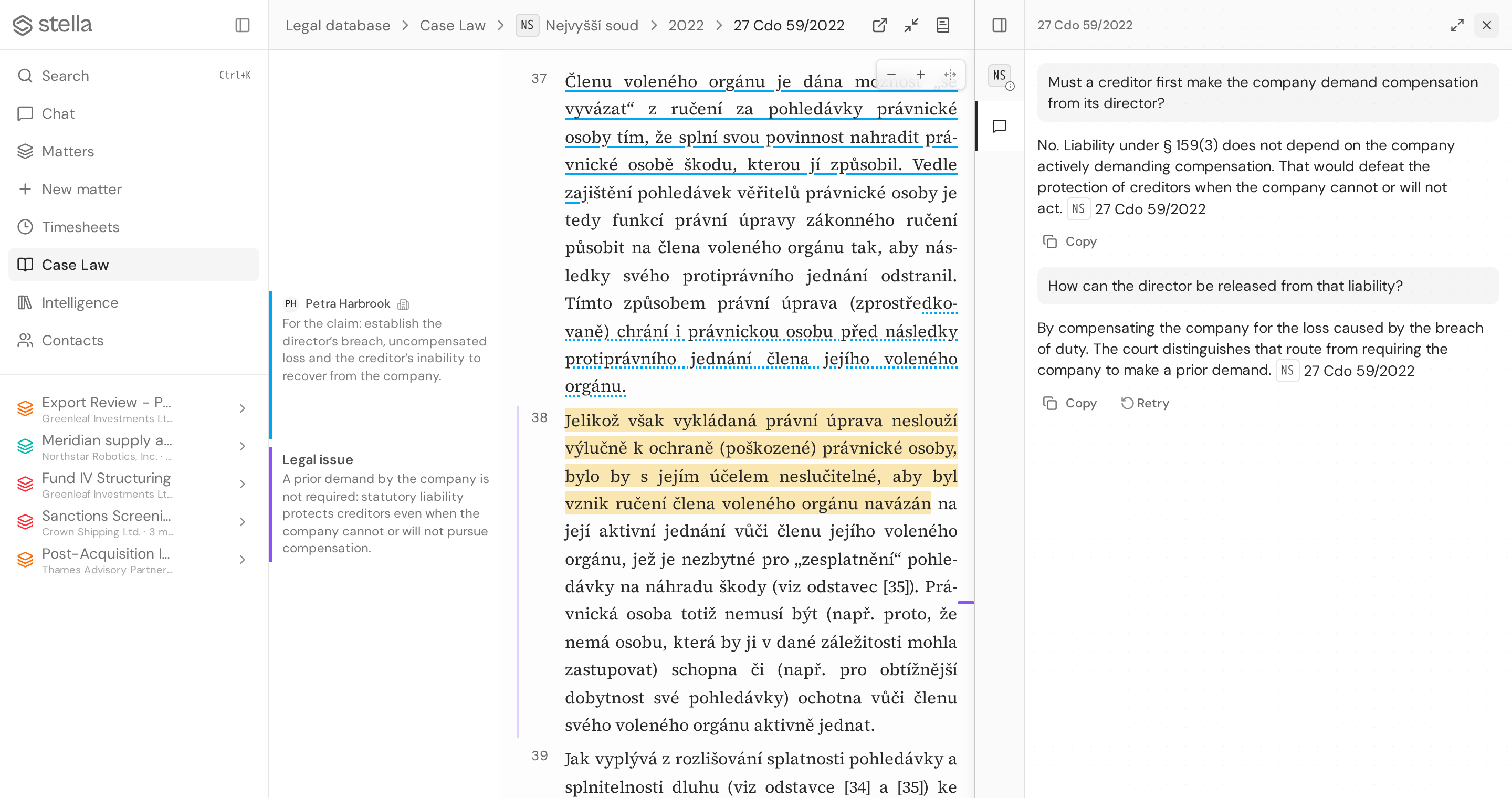Expand Sanctions Screening matter chevron
This screenshot has height=798, width=1512.
click(x=243, y=522)
